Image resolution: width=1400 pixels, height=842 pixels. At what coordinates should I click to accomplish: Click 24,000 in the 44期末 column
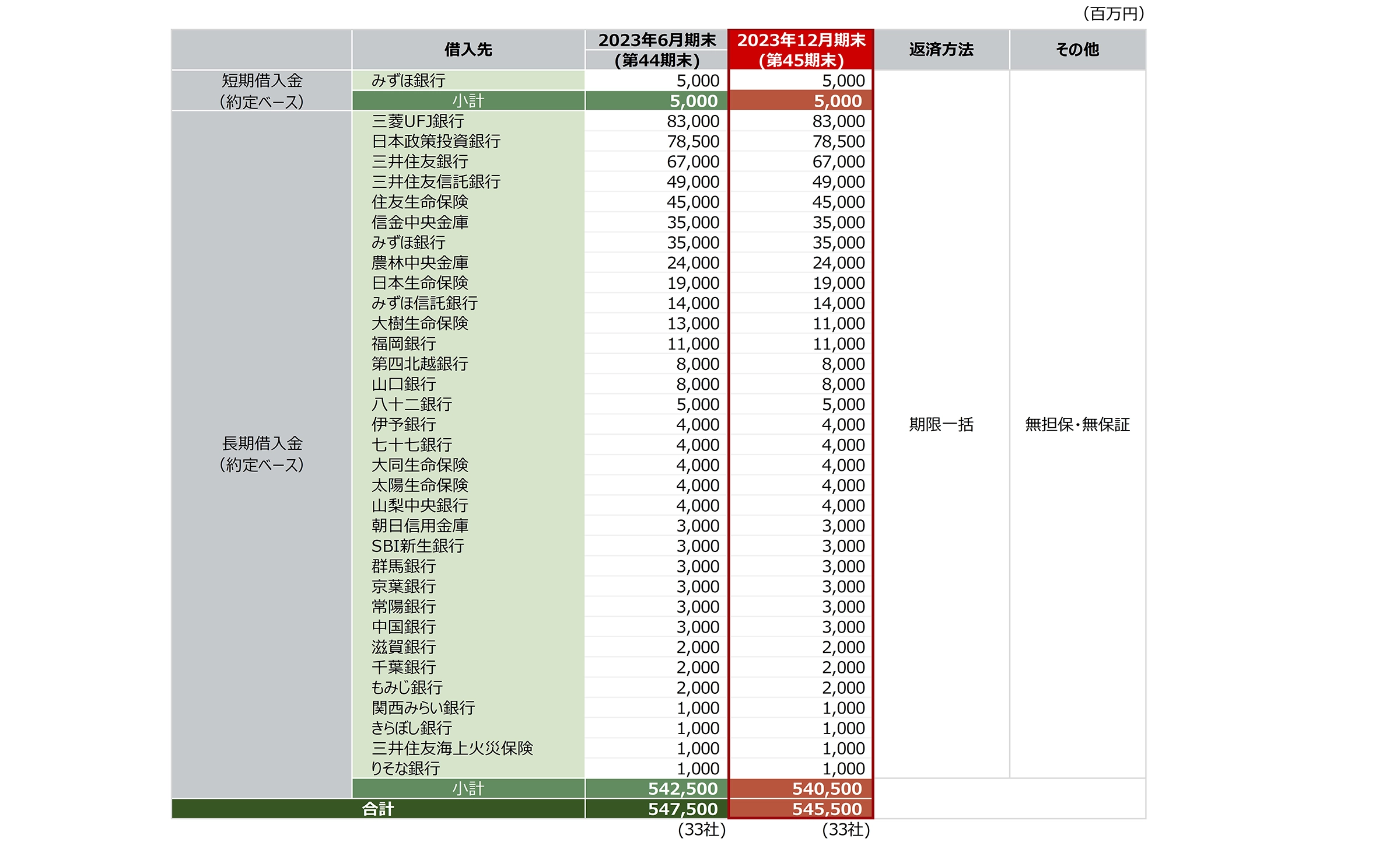click(693, 263)
